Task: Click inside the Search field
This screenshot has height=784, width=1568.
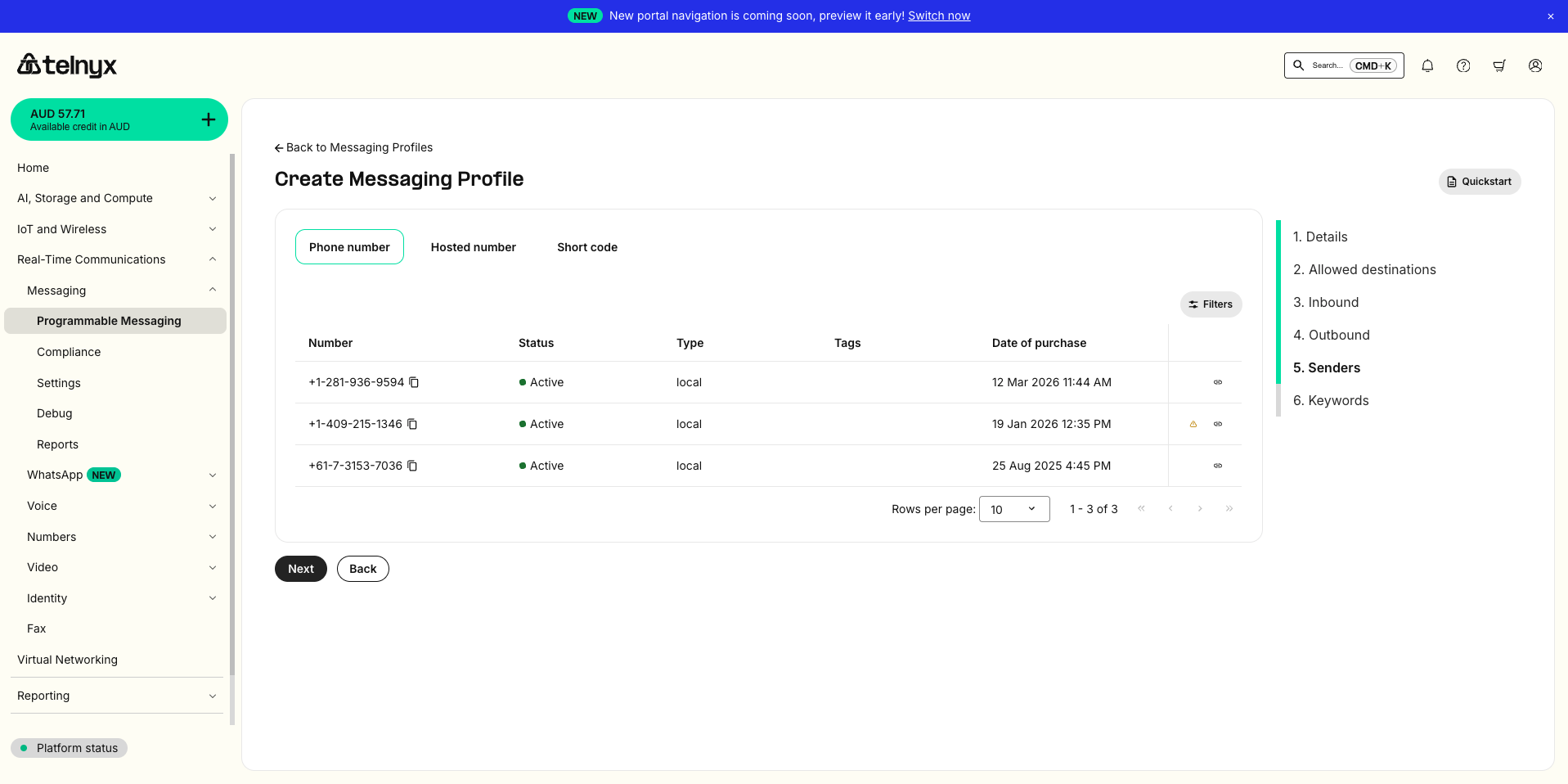Action: 1329,65
